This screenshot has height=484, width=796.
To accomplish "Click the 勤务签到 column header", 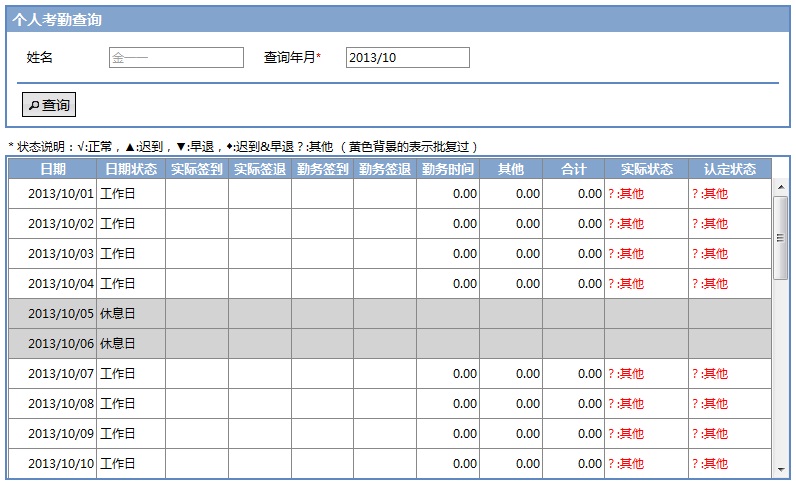I will [322, 169].
